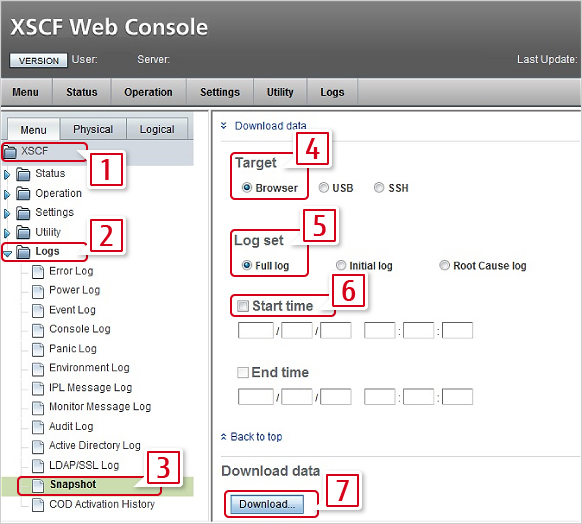Click the first Start time date field
This screenshot has width=582, height=524.
pyautogui.click(x=256, y=330)
